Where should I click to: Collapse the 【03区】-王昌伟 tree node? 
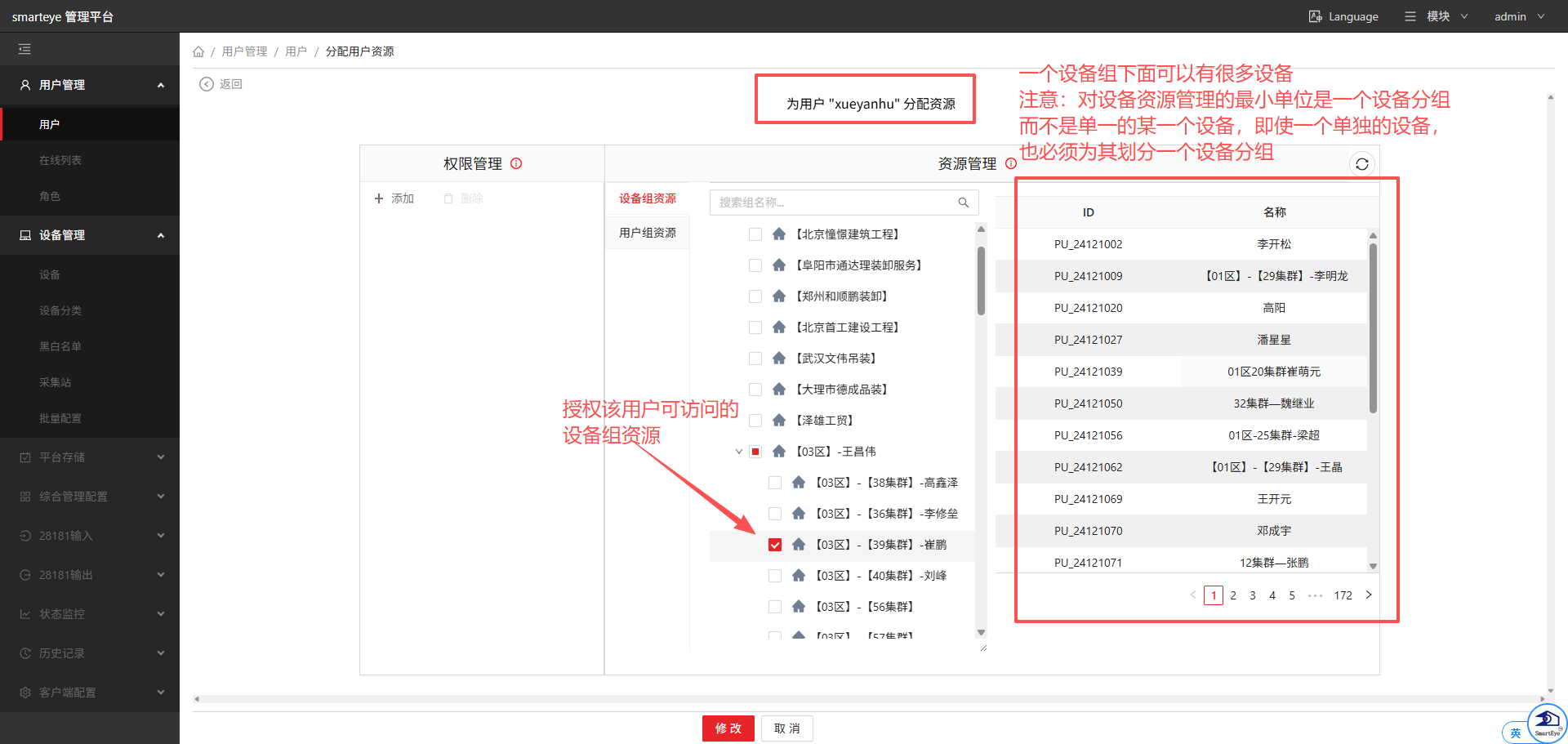pos(739,452)
